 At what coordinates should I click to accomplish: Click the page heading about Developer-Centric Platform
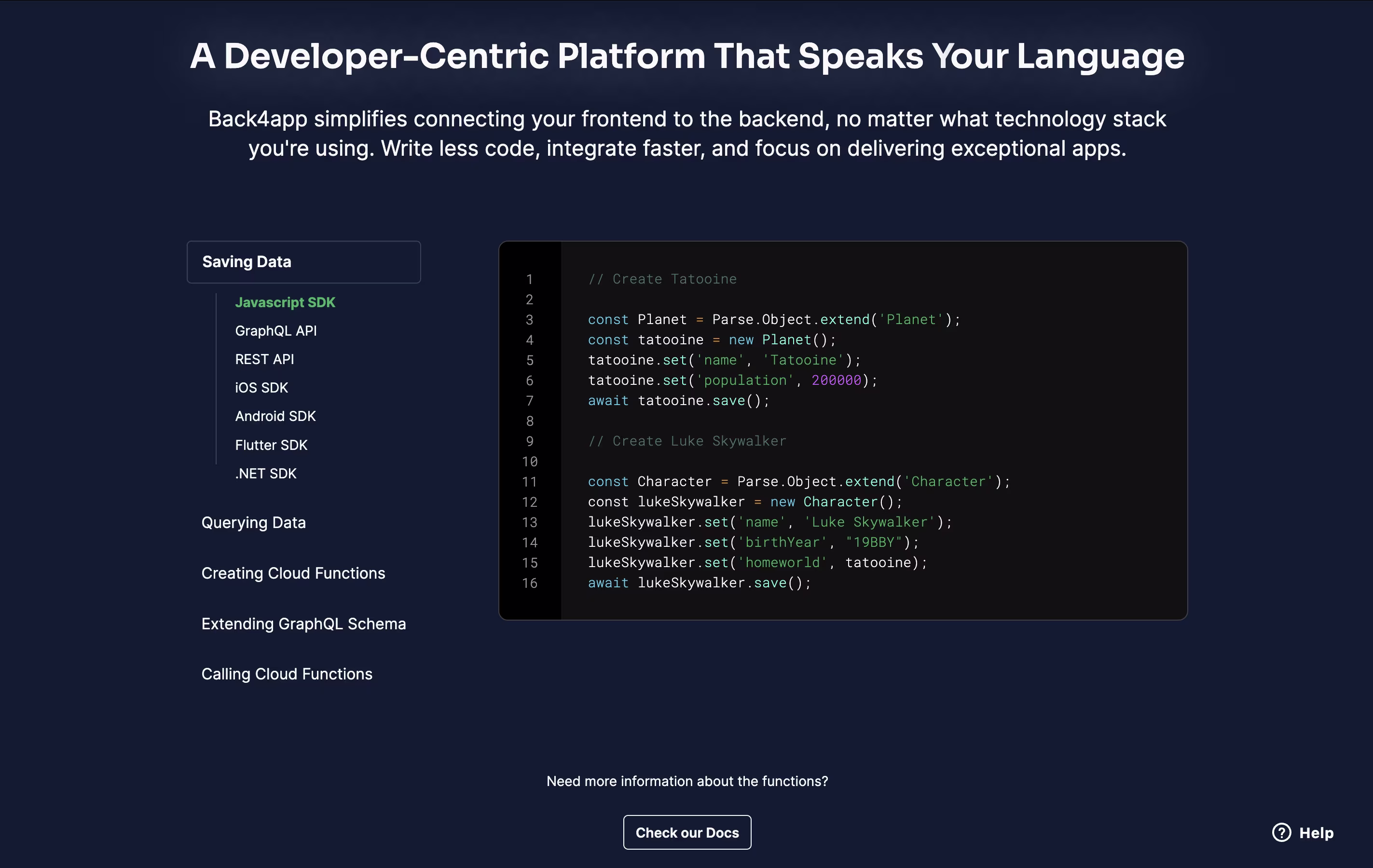pos(686,56)
